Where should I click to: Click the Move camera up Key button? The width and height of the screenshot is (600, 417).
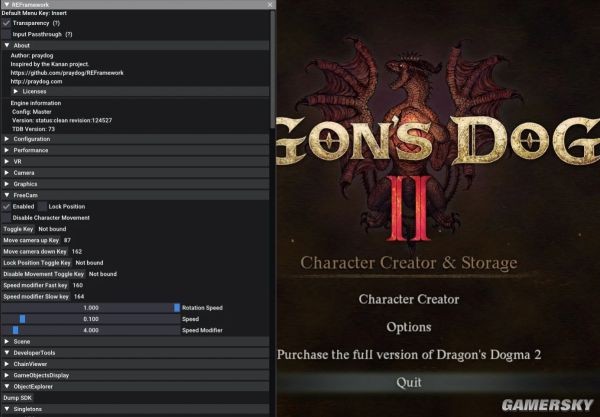[31, 240]
